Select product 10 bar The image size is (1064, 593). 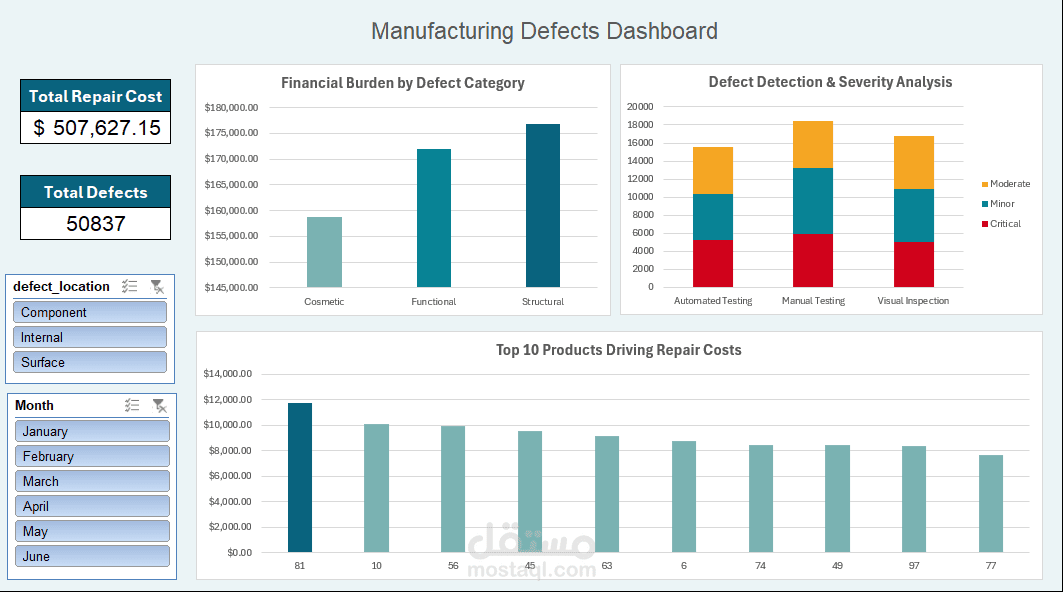click(x=377, y=489)
